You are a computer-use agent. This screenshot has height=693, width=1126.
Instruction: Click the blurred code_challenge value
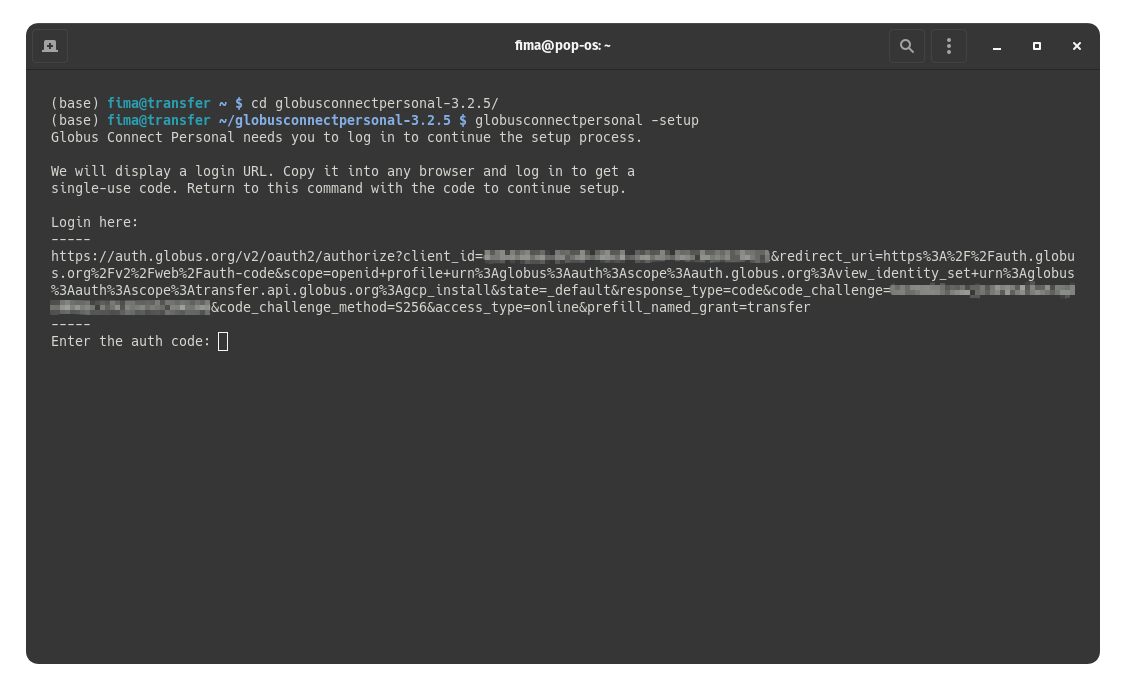click(x=980, y=291)
